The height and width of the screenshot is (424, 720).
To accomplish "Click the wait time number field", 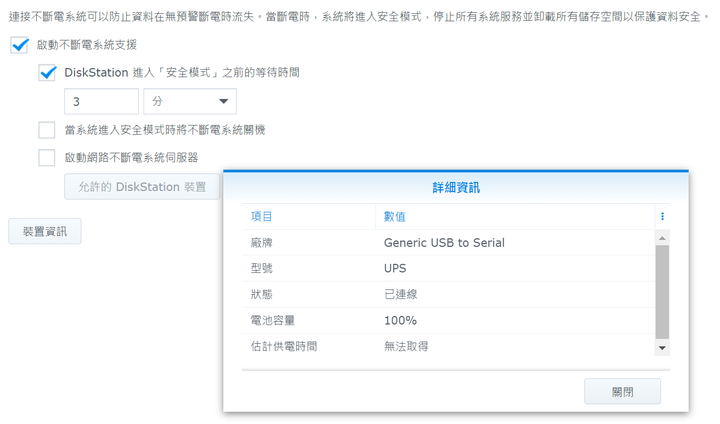I will (x=101, y=102).
